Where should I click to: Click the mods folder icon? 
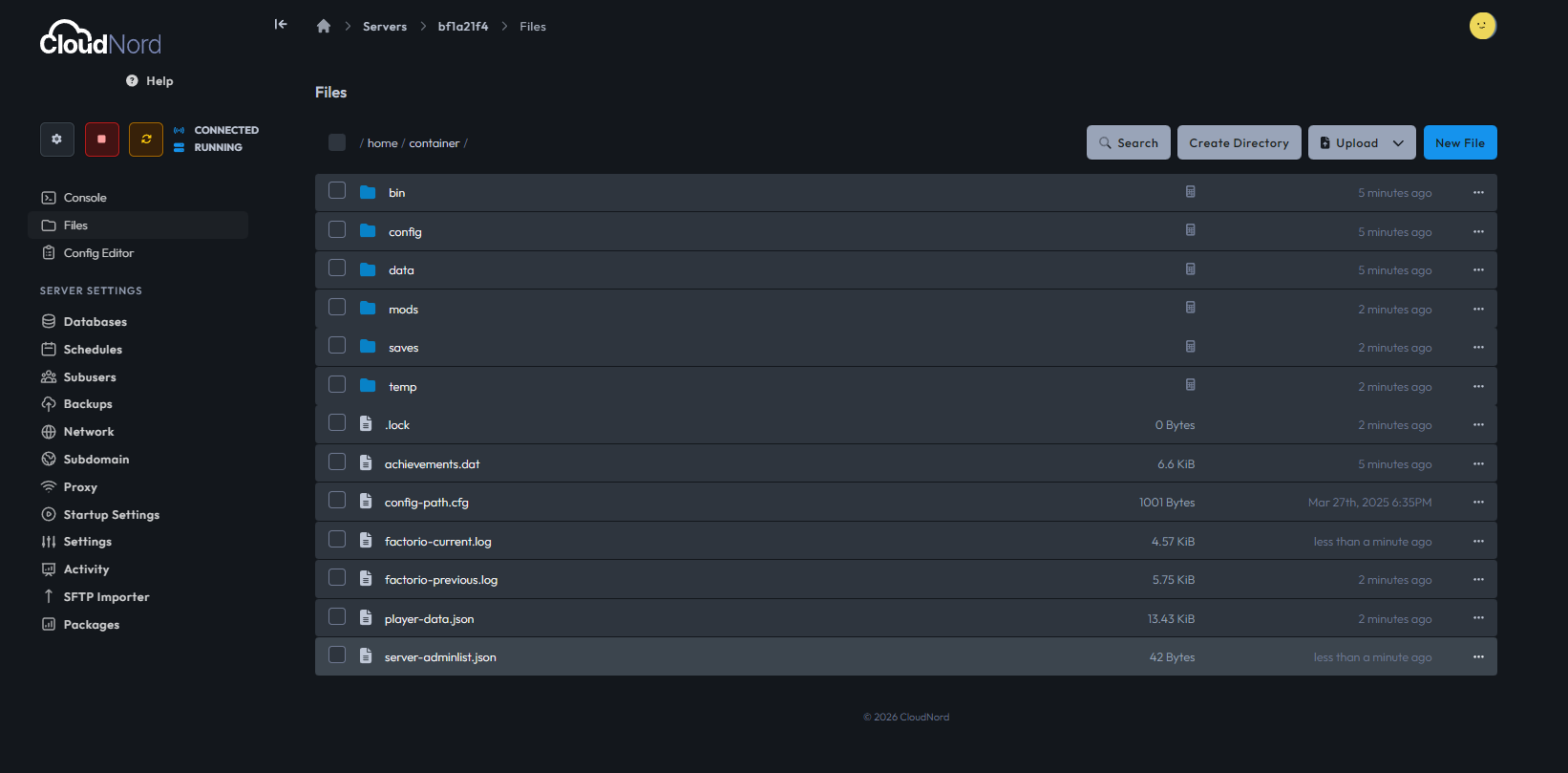(368, 309)
